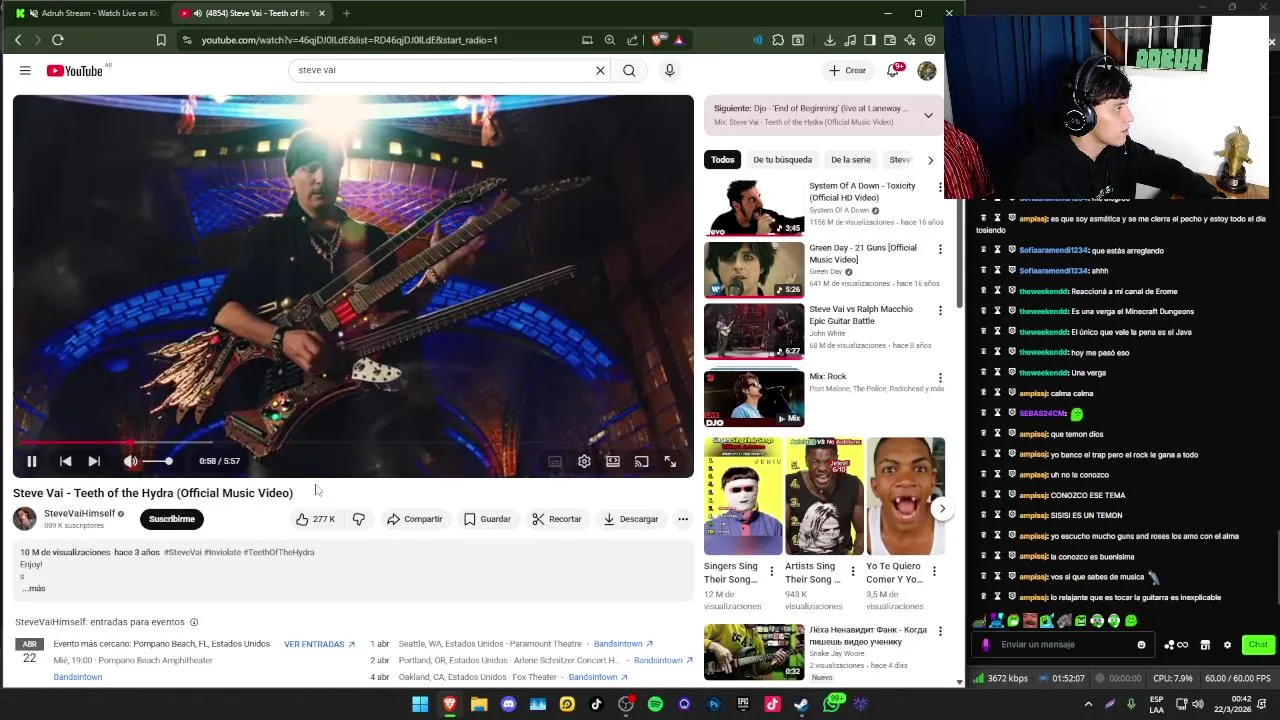Reload the page in browser
1280x720 pixels.
(58, 40)
